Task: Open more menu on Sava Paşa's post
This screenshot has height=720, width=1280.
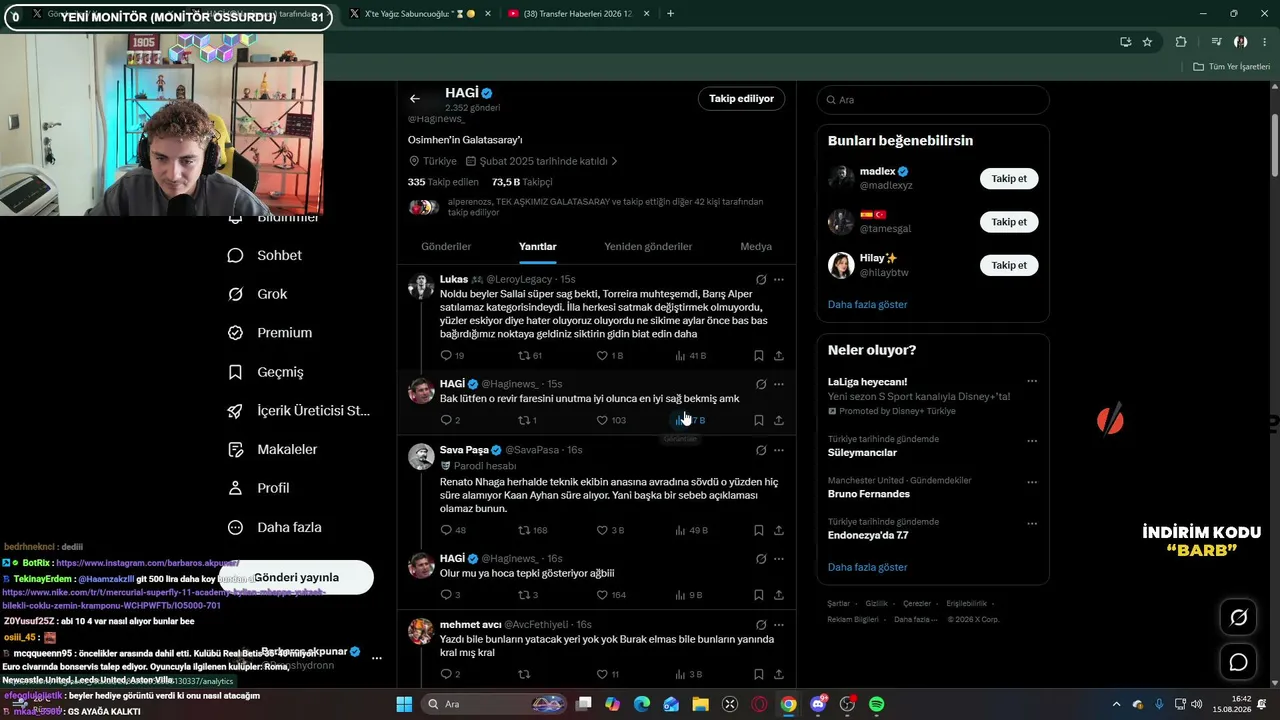Action: [779, 450]
